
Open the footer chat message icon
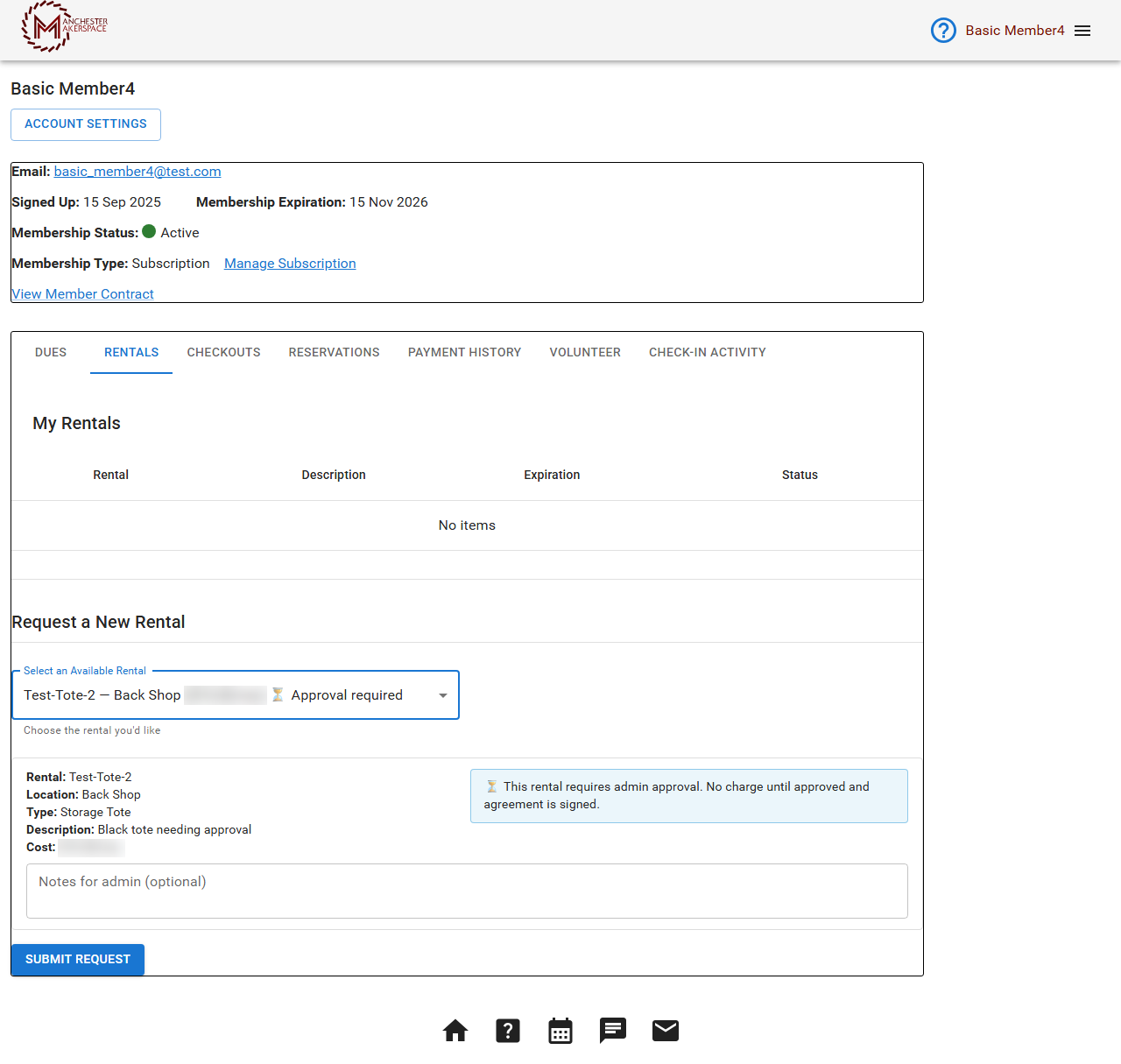pyautogui.click(x=613, y=1031)
